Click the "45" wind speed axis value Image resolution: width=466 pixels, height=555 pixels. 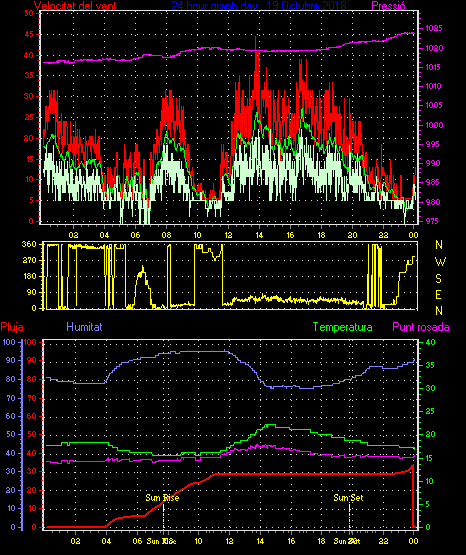click(29, 34)
